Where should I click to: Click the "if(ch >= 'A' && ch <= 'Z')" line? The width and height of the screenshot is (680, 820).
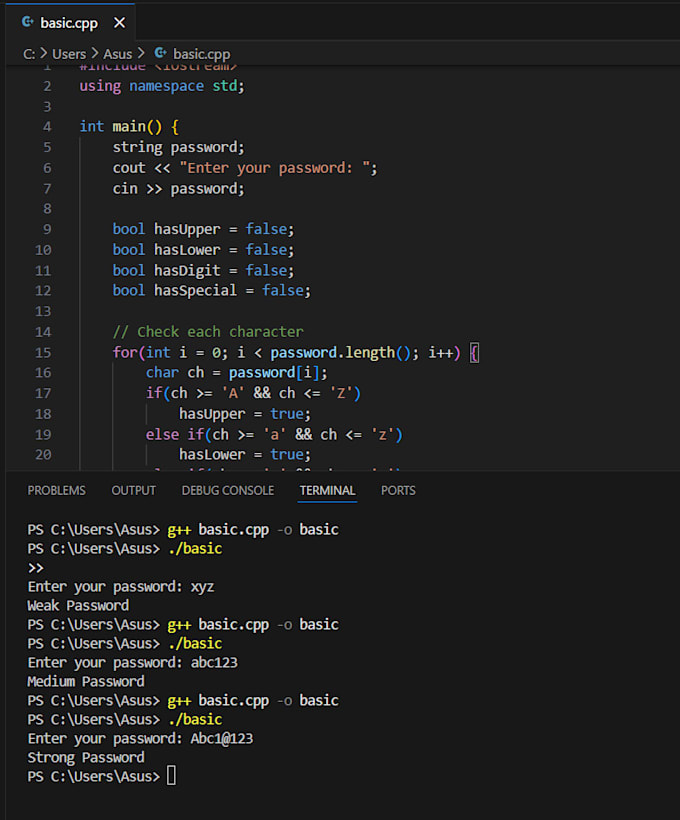253,393
